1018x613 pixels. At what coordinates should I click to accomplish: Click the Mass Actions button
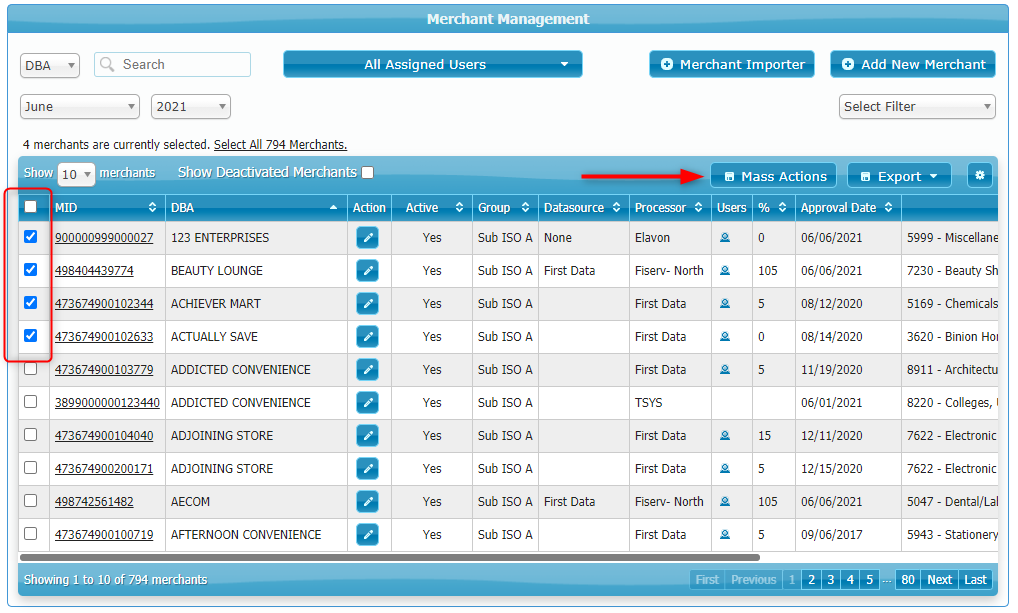tap(774, 176)
